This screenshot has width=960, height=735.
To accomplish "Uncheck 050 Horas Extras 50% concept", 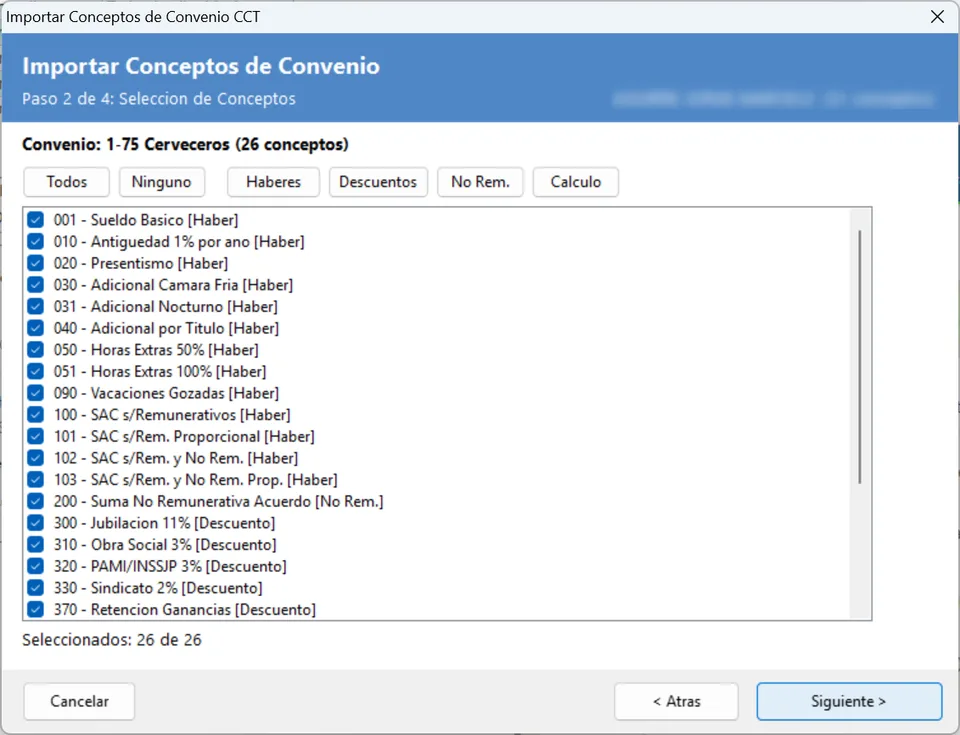I will click(36, 350).
